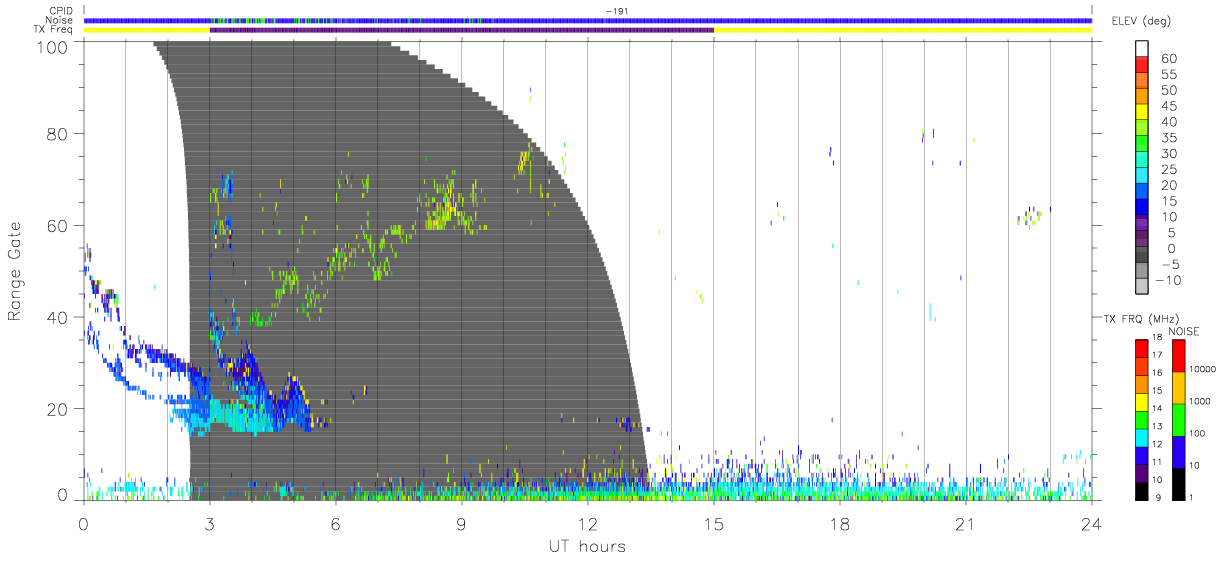
Task: Click the UT hours axis title
Action: pyautogui.click(x=586, y=546)
